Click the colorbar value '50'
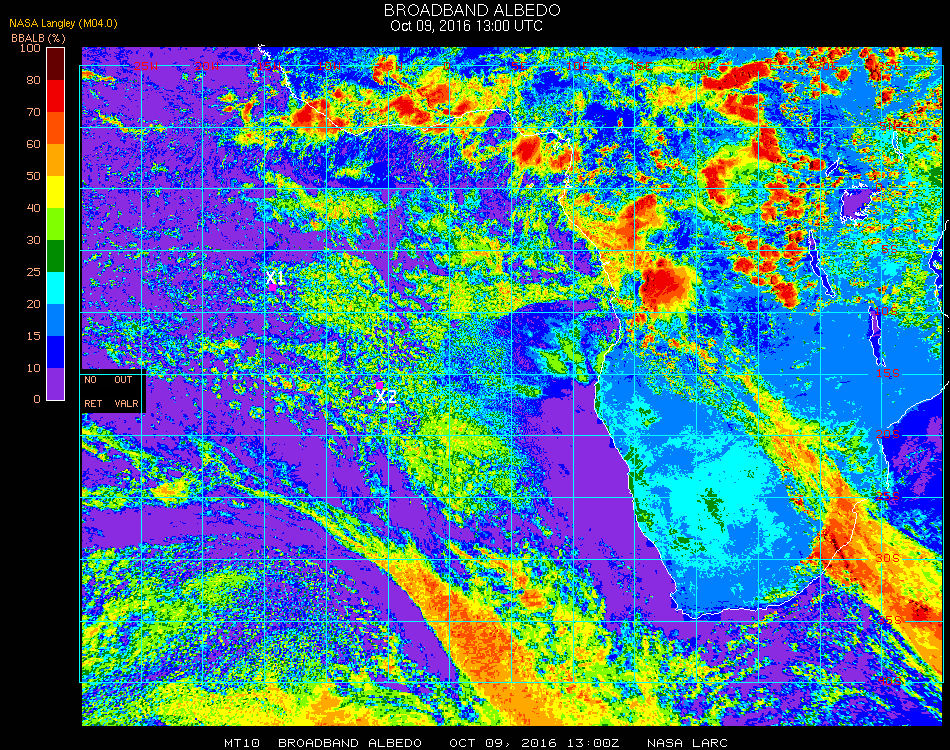This screenshot has height=750, width=950. point(33,176)
